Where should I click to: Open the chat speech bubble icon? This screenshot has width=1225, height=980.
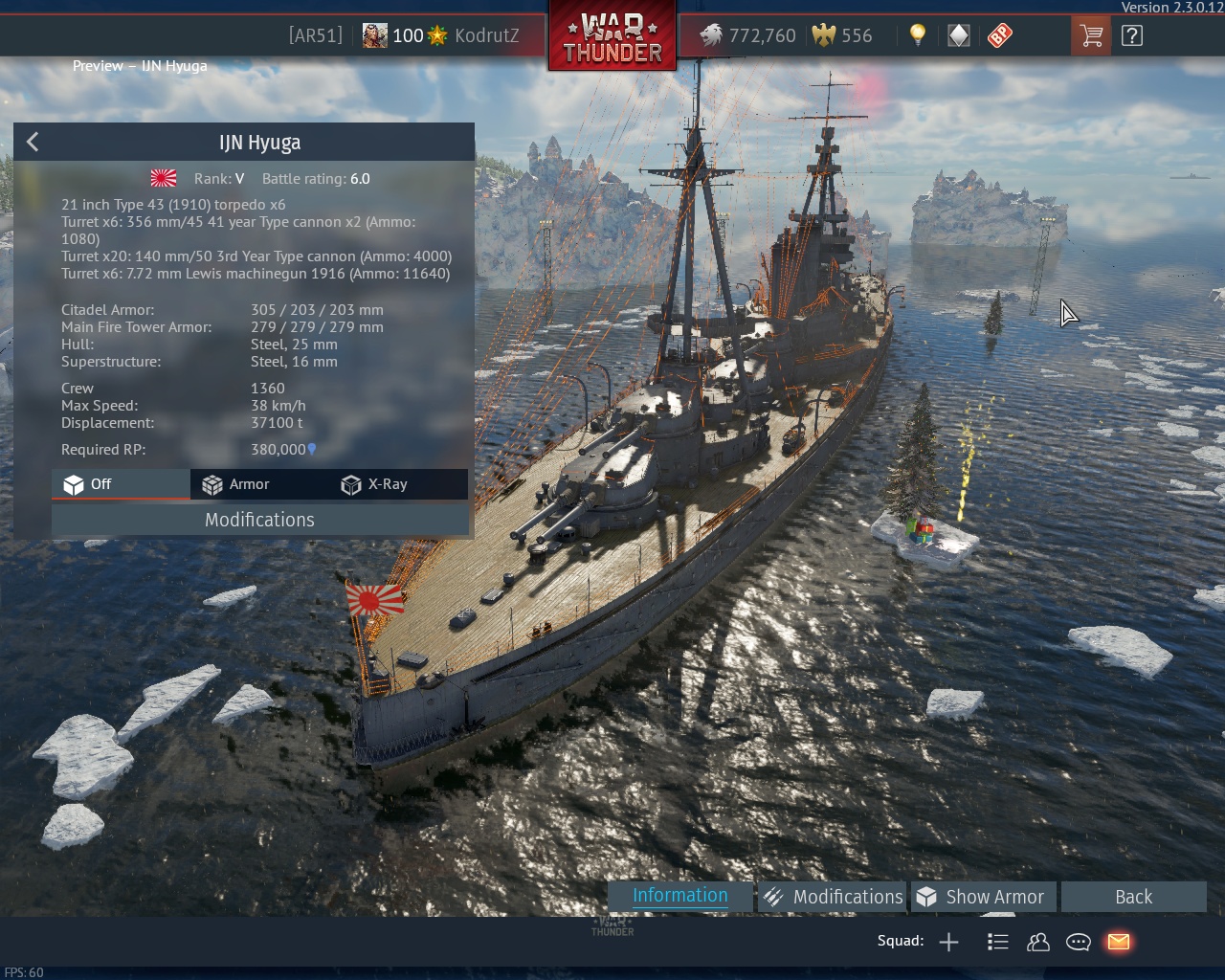(1079, 942)
